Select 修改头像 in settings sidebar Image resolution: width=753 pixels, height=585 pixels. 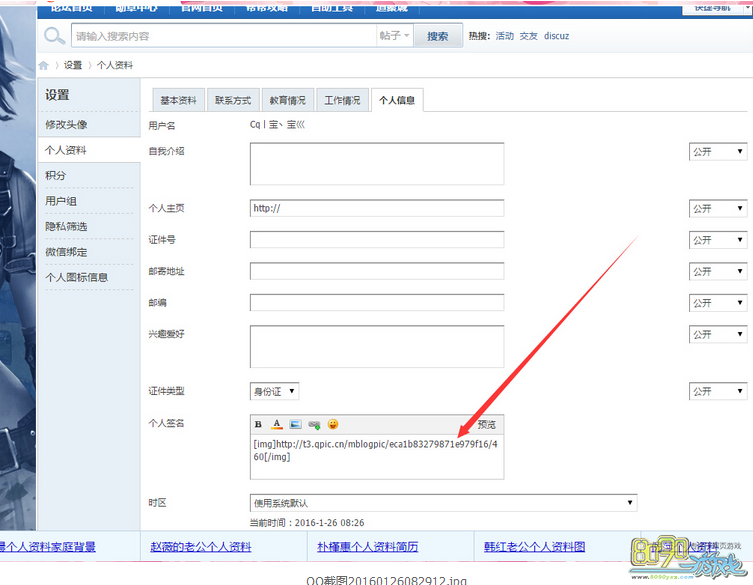click(x=66, y=125)
